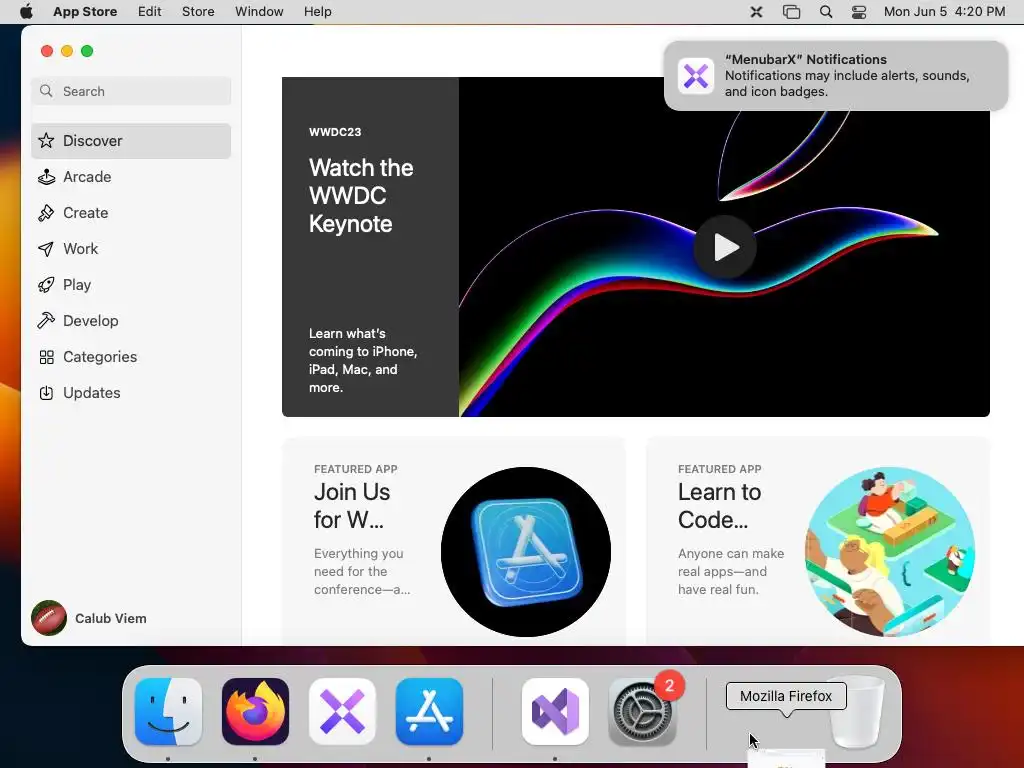Open the Apple menu logo
This screenshot has height=768, width=1024.
(26, 12)
